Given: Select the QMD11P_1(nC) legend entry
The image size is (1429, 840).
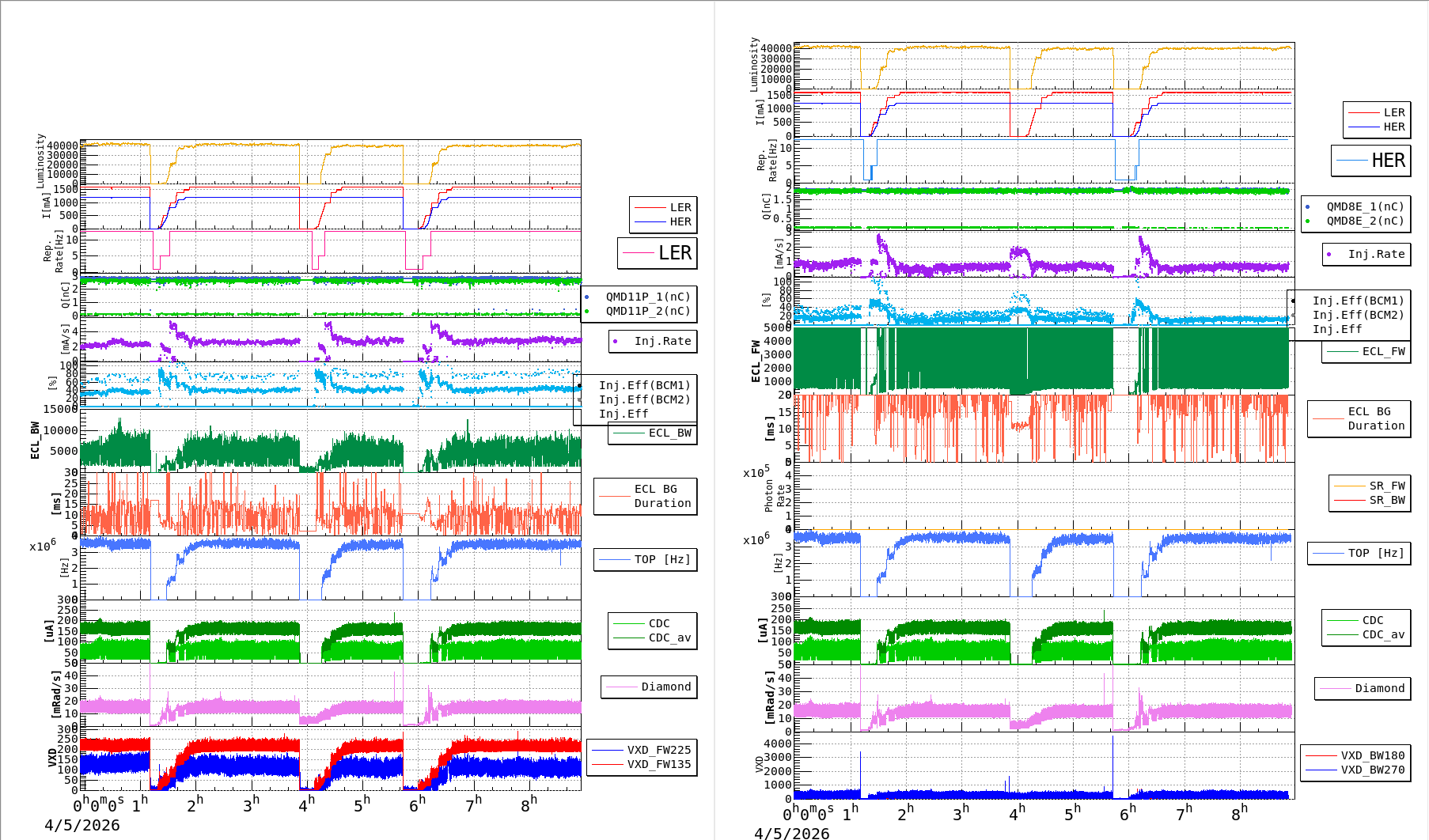Looking at the screenshot, I should (x=647, y=297).
